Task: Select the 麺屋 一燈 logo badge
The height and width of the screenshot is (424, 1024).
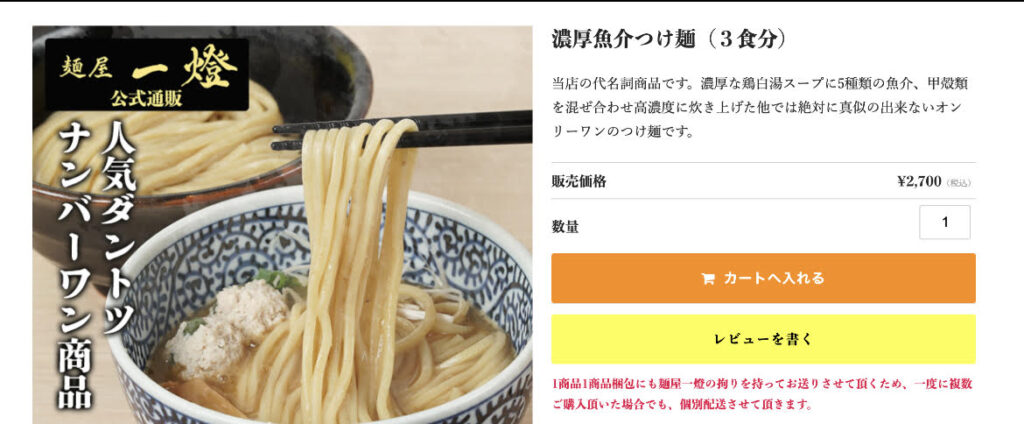Action: tap(147, 74)
